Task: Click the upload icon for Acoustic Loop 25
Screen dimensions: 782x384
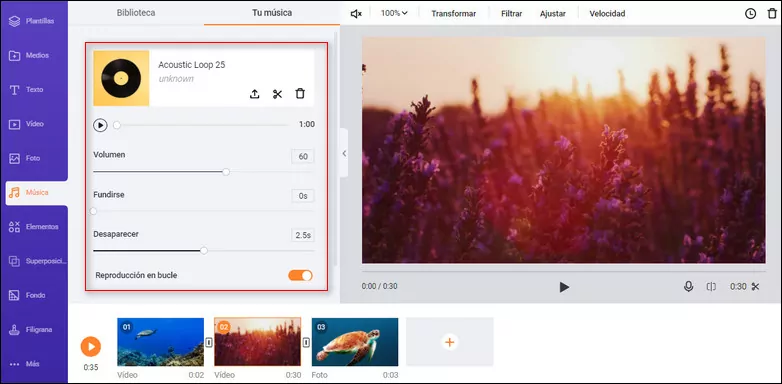Action: 254,94
